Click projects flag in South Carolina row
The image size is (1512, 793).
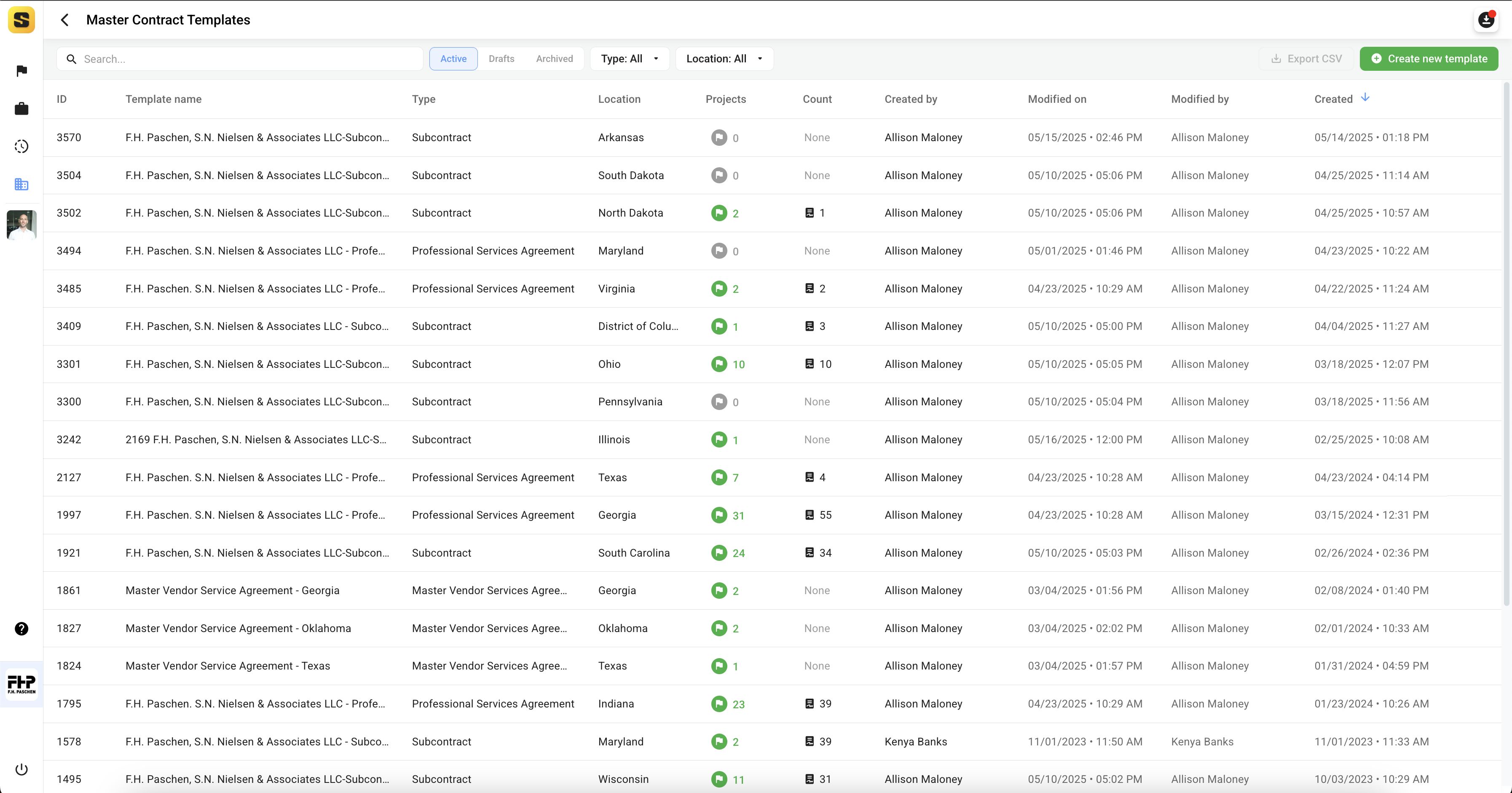pos(719,553)
